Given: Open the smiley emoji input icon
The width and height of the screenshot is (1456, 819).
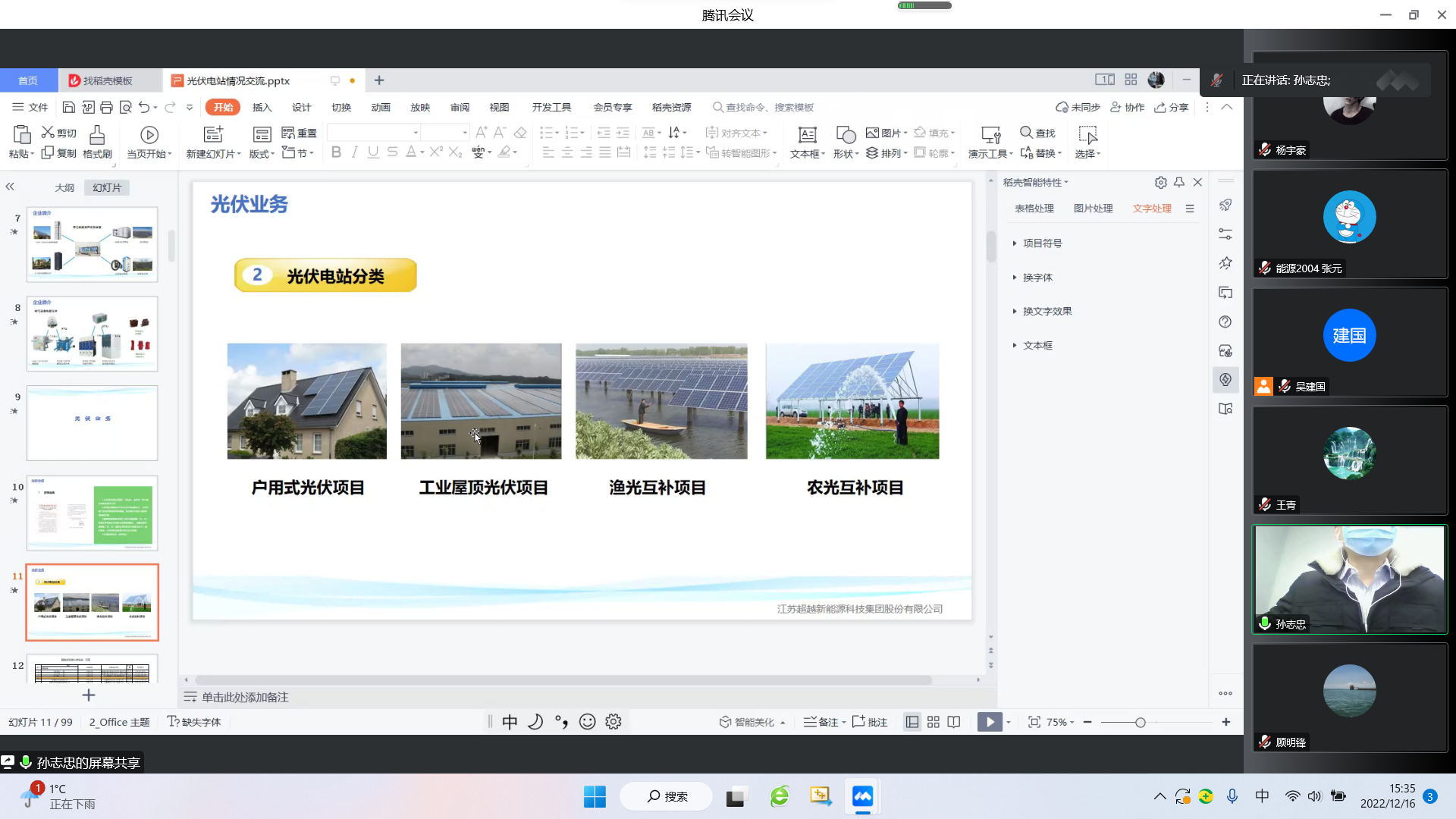Looking at the screenshot, I should coord(587,722).
